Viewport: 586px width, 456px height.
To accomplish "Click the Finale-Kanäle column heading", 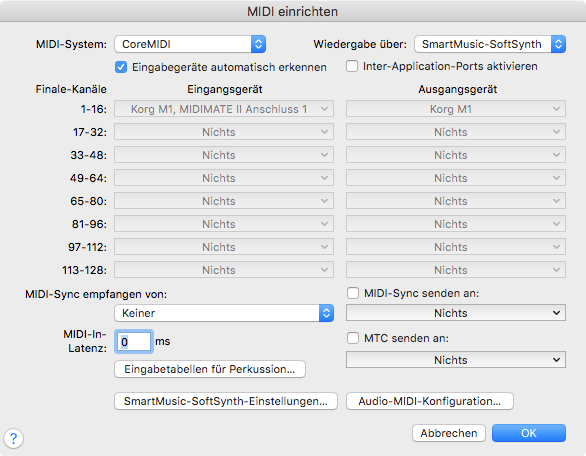I will coord(71,89).
